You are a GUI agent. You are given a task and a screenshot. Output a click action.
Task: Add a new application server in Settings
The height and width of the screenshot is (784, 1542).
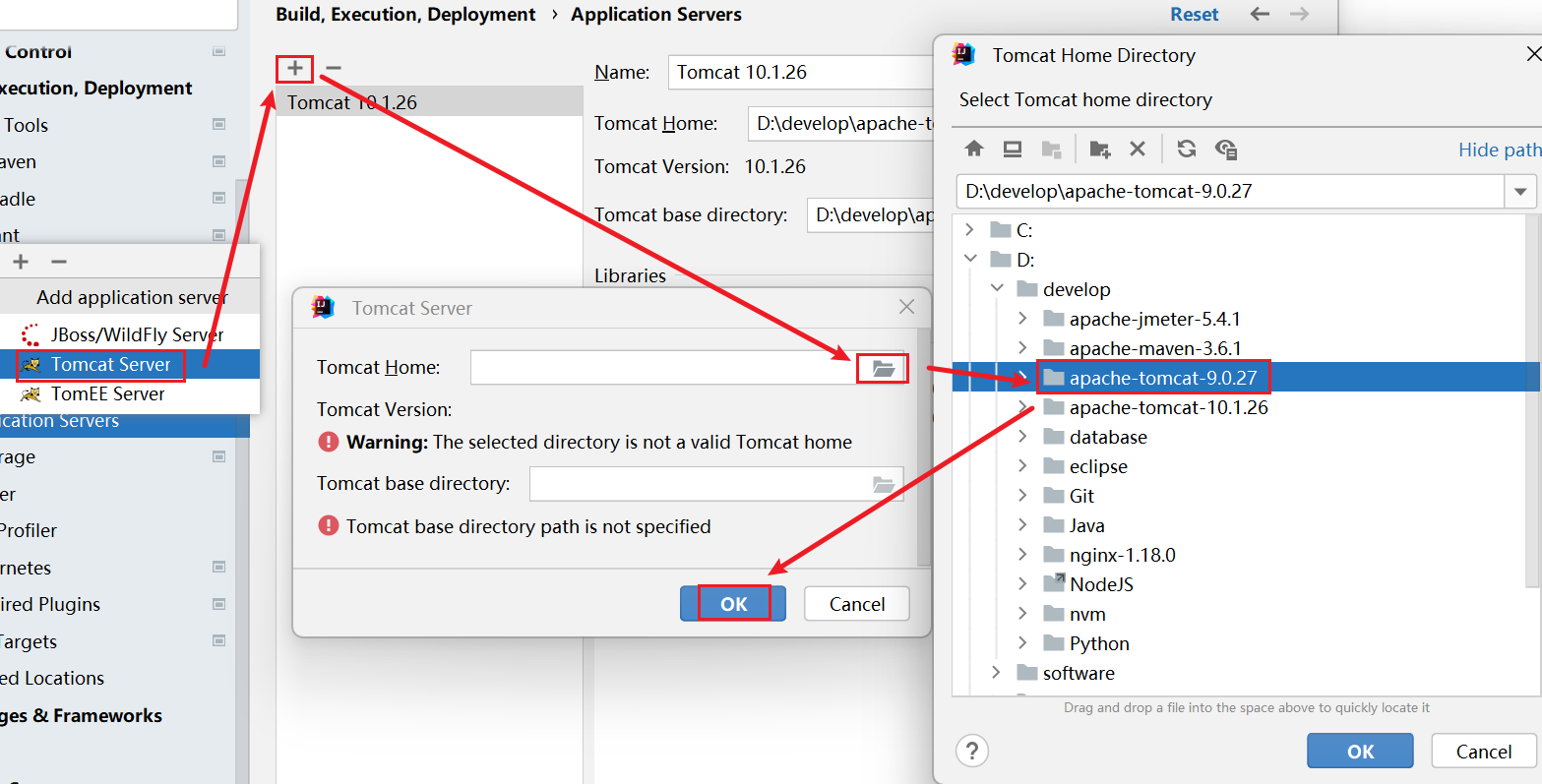coord(295,68)
